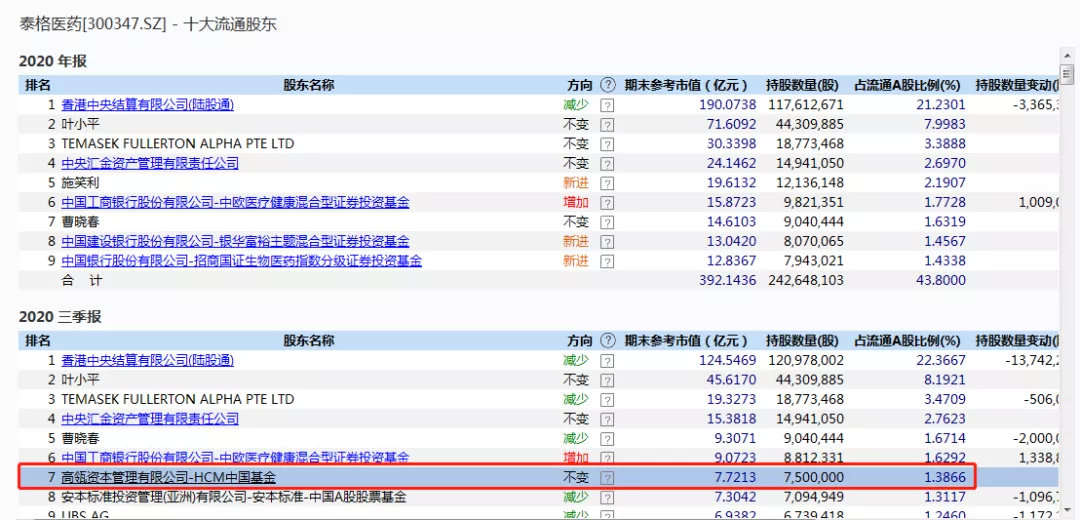Open 银华富裕主题混合型证券投资基金 link
Image resolution: width=1080 pixels, height=520 pixels.
236,242
